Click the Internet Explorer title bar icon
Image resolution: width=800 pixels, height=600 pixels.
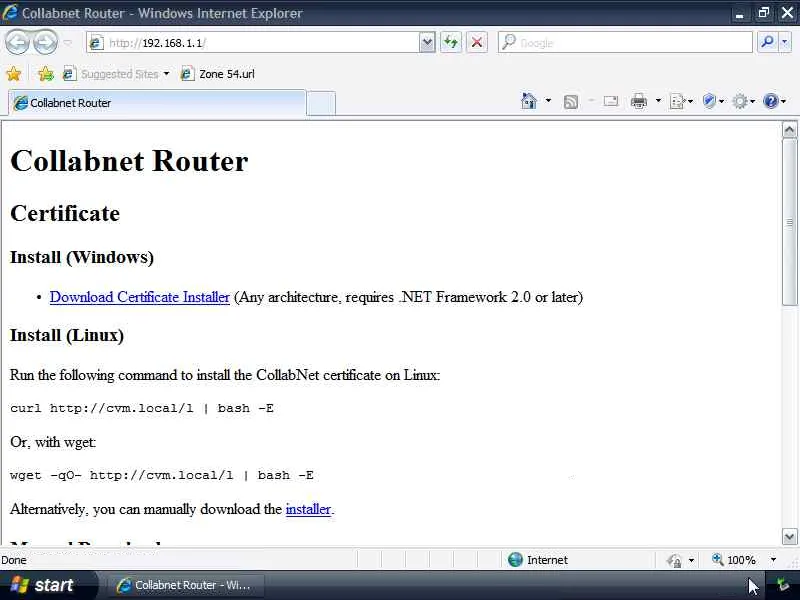point(10,12)
